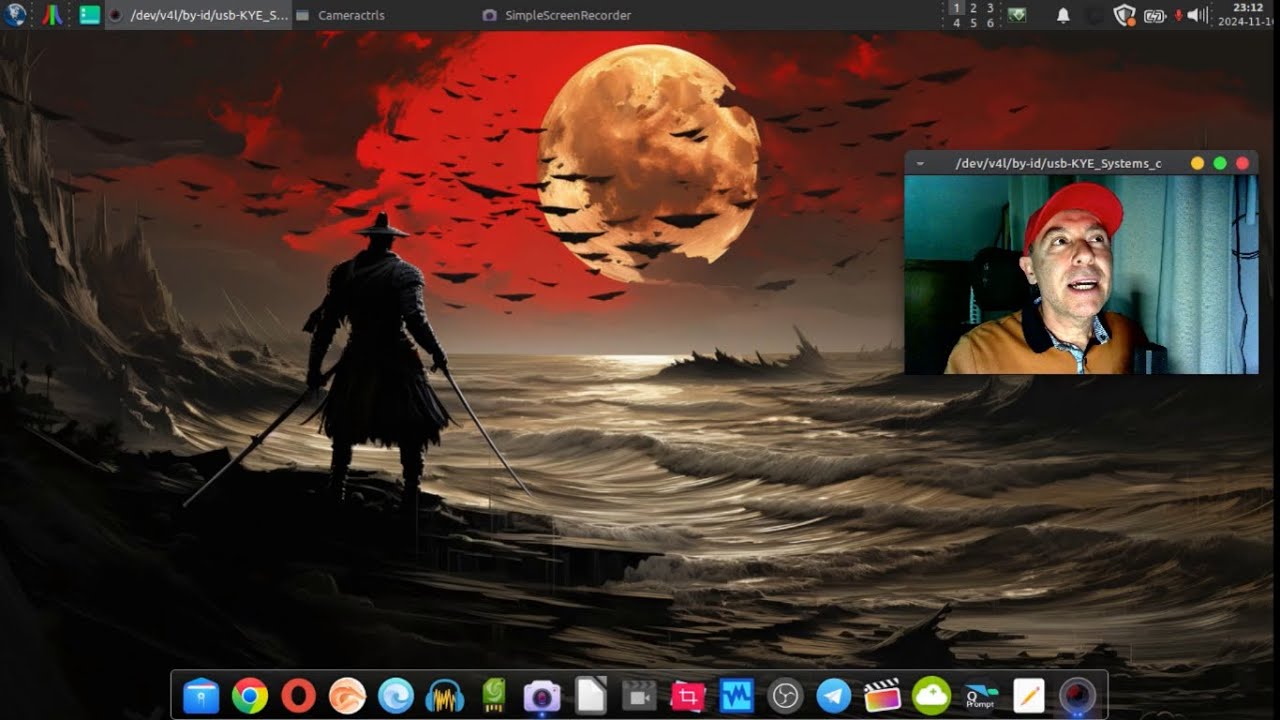
Task: Launch the pink crop screenshot tool
Action: pos(688,695)
